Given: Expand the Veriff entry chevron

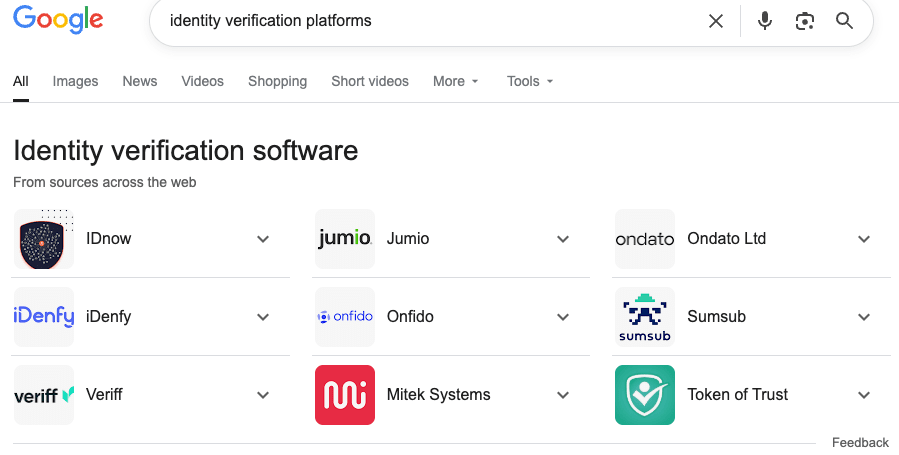Looking at the screenshot, I should click(263, 395).
